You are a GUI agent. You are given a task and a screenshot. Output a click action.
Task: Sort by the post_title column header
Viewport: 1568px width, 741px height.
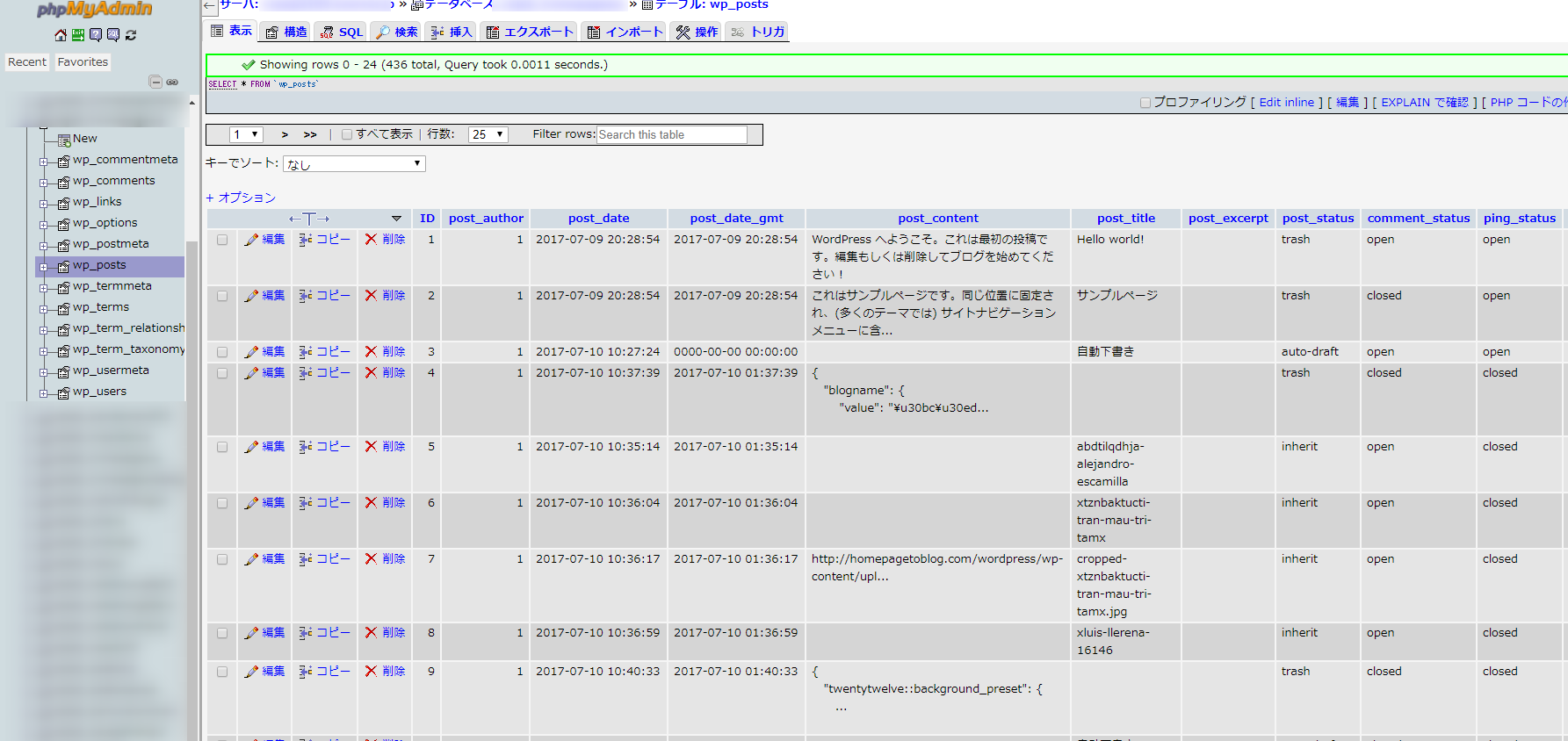[x=1126, y=219]
